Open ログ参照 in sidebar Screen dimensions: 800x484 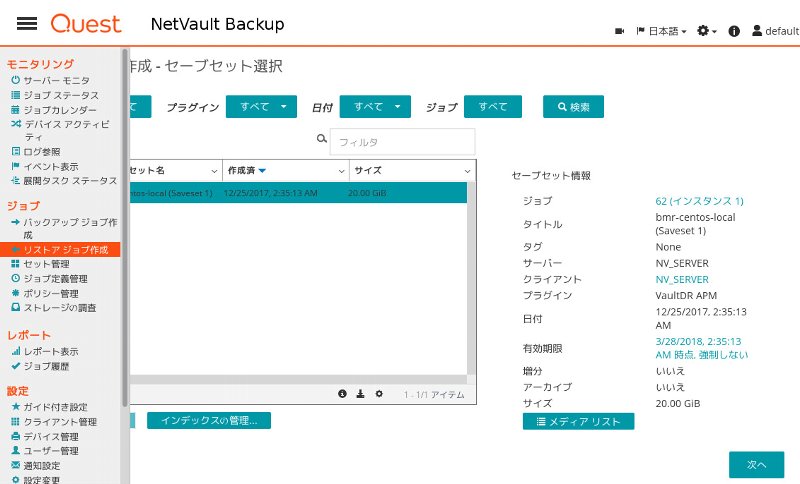41,152
